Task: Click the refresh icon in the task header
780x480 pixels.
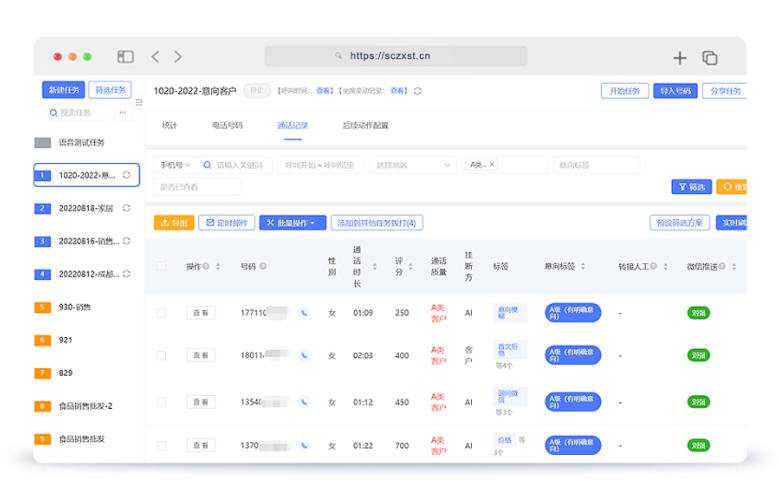Action: coord(417,91)
